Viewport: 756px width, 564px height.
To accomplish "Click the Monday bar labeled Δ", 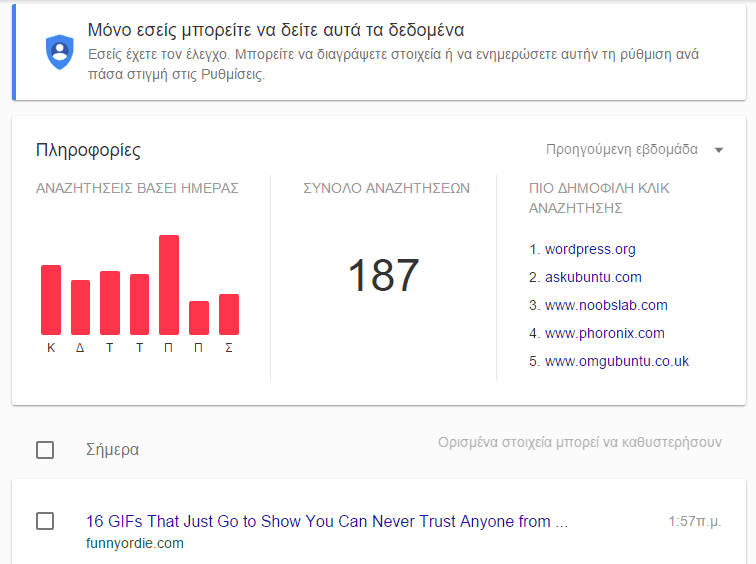I will point(81,307).
